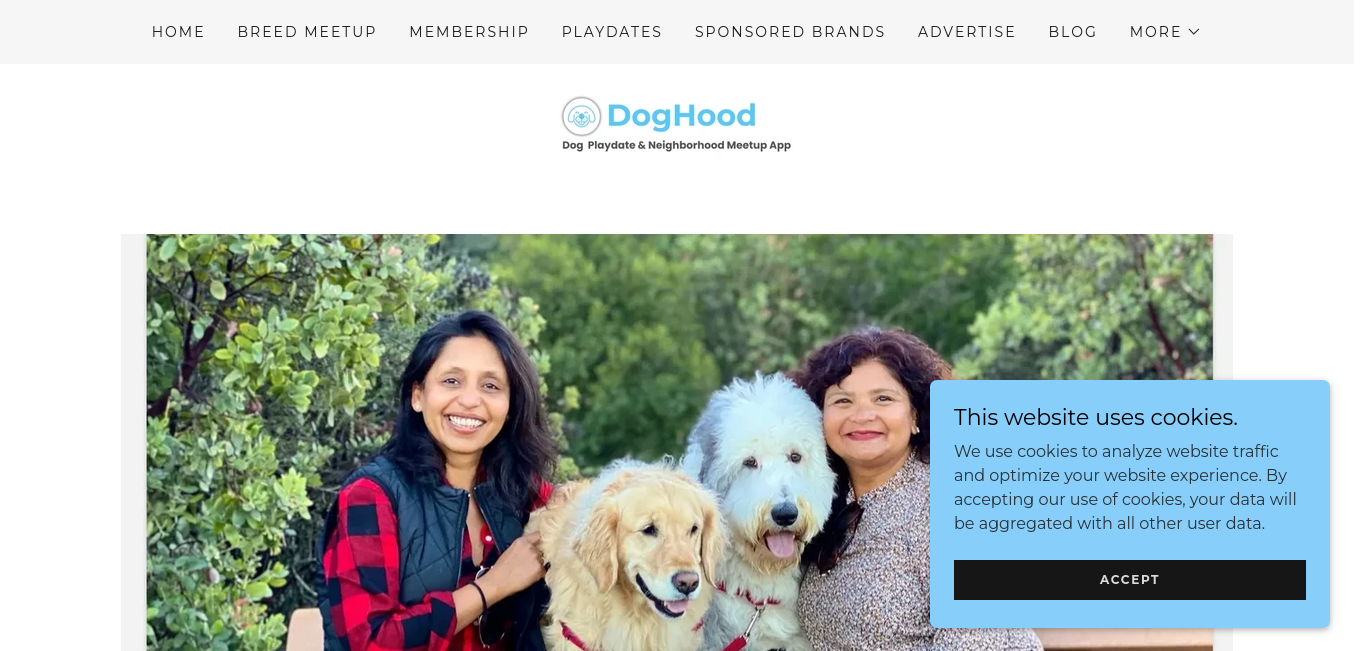Click the DogHood circular dog logo icon

(581, 117)
